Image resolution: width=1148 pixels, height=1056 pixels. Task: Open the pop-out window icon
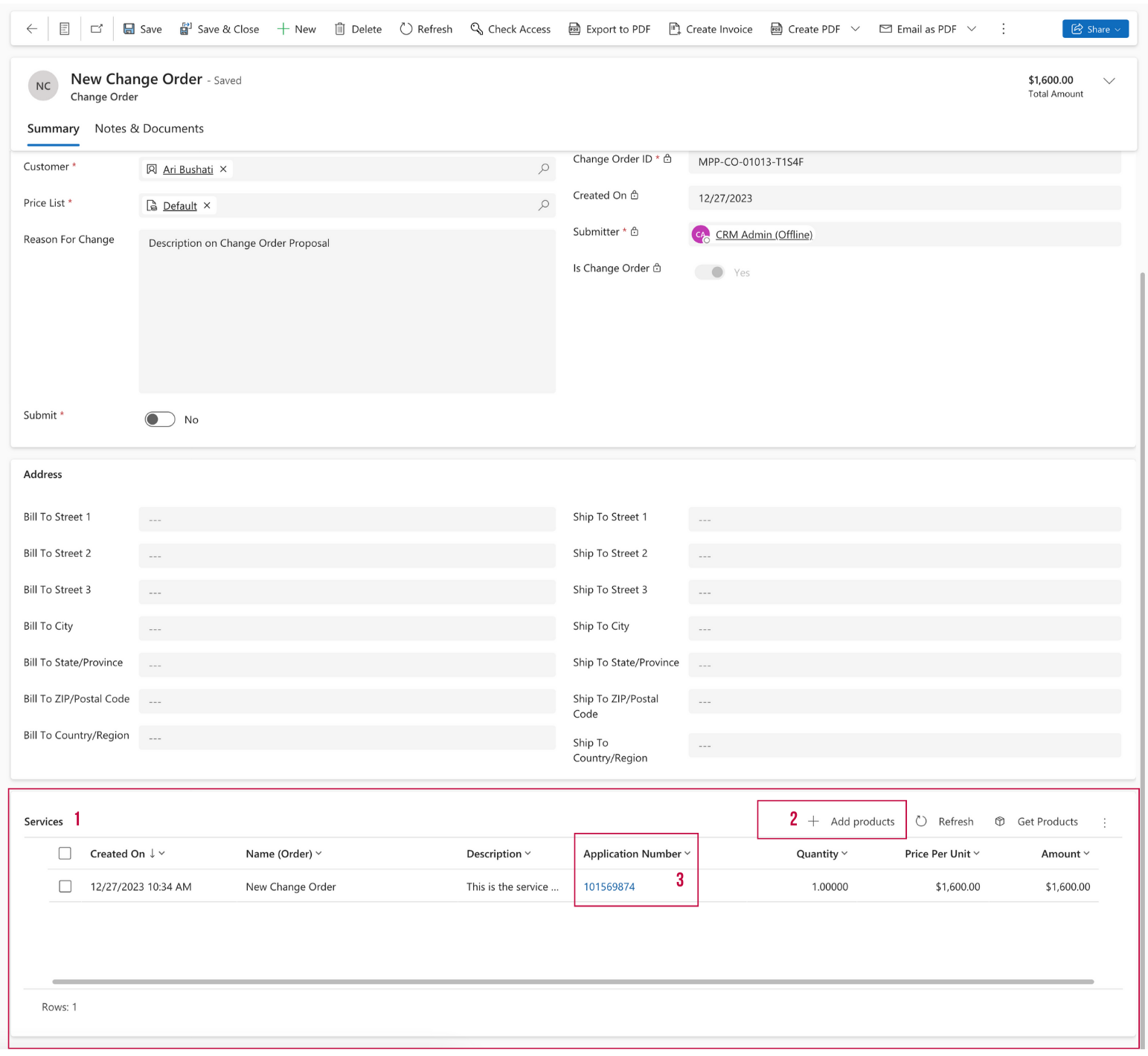coord(97,29)
